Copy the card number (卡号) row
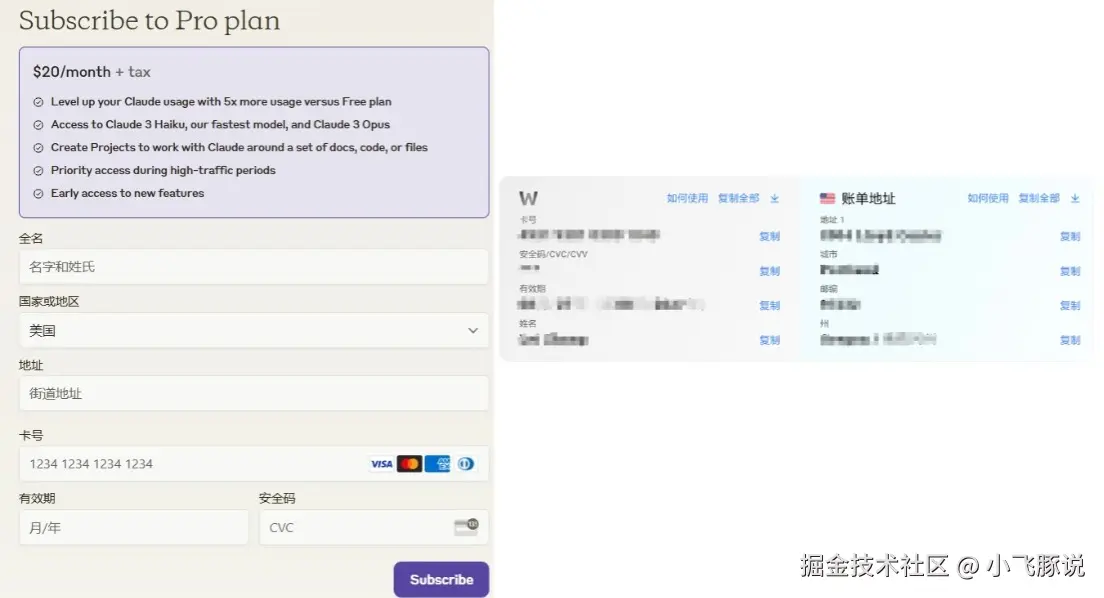 click(x=770, y=237)
